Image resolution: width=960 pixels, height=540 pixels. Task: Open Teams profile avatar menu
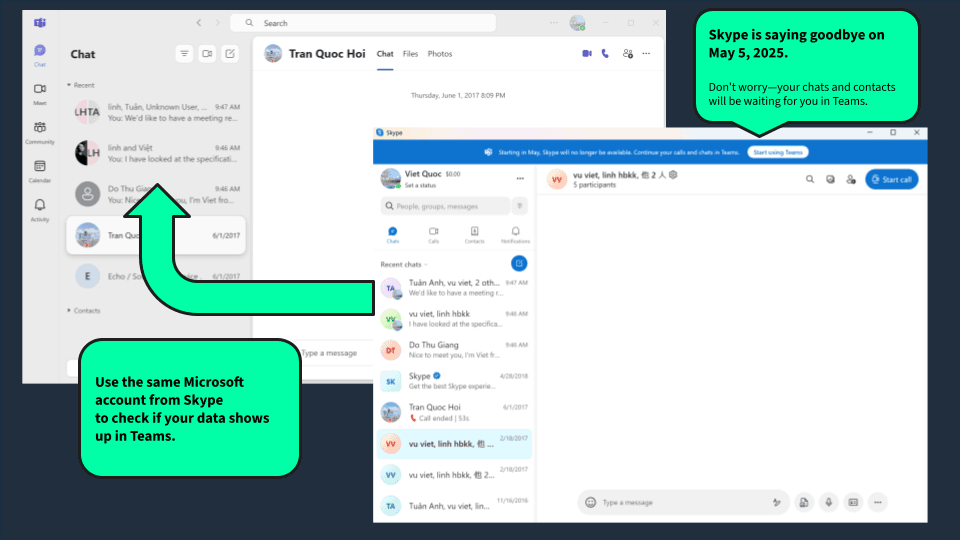577,23
